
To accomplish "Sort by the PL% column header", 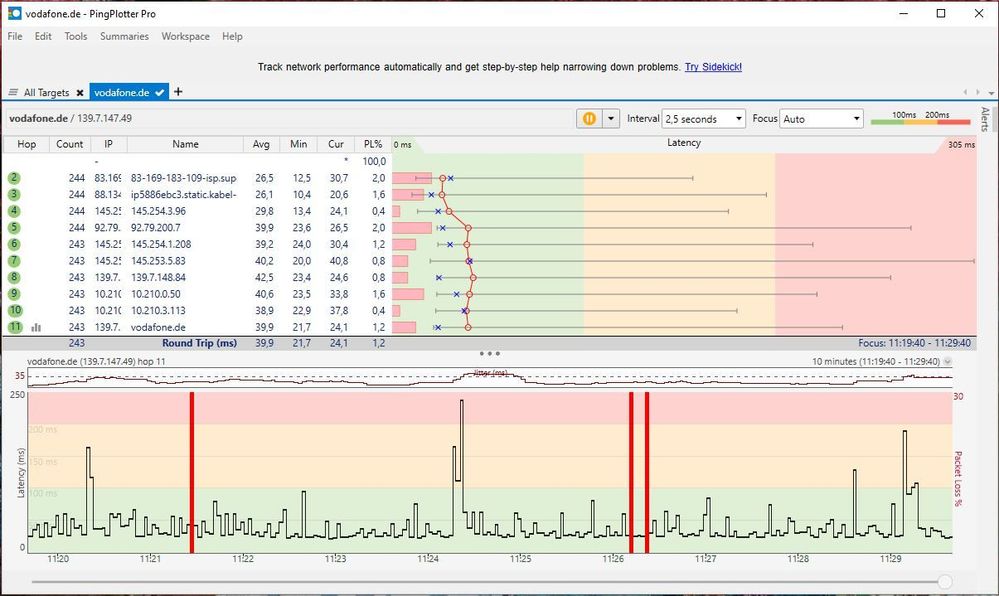I will (373, 144).
